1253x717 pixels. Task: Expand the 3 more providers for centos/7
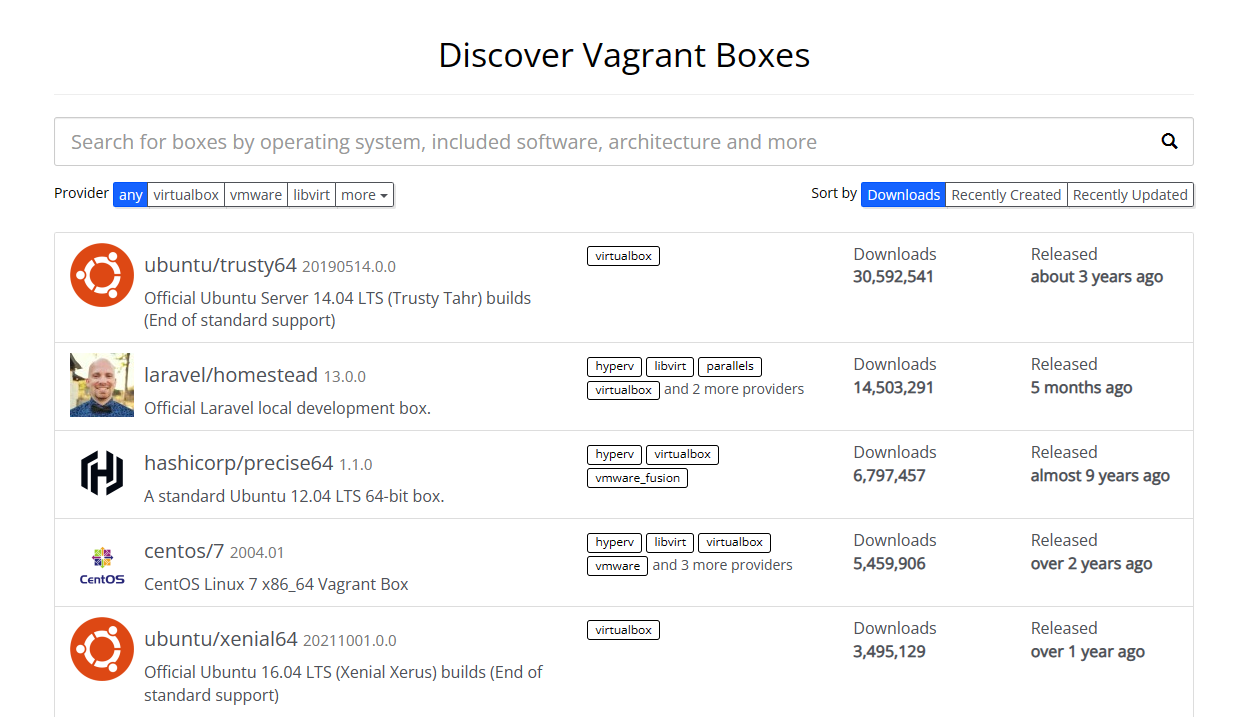click(x=722, y=565)
